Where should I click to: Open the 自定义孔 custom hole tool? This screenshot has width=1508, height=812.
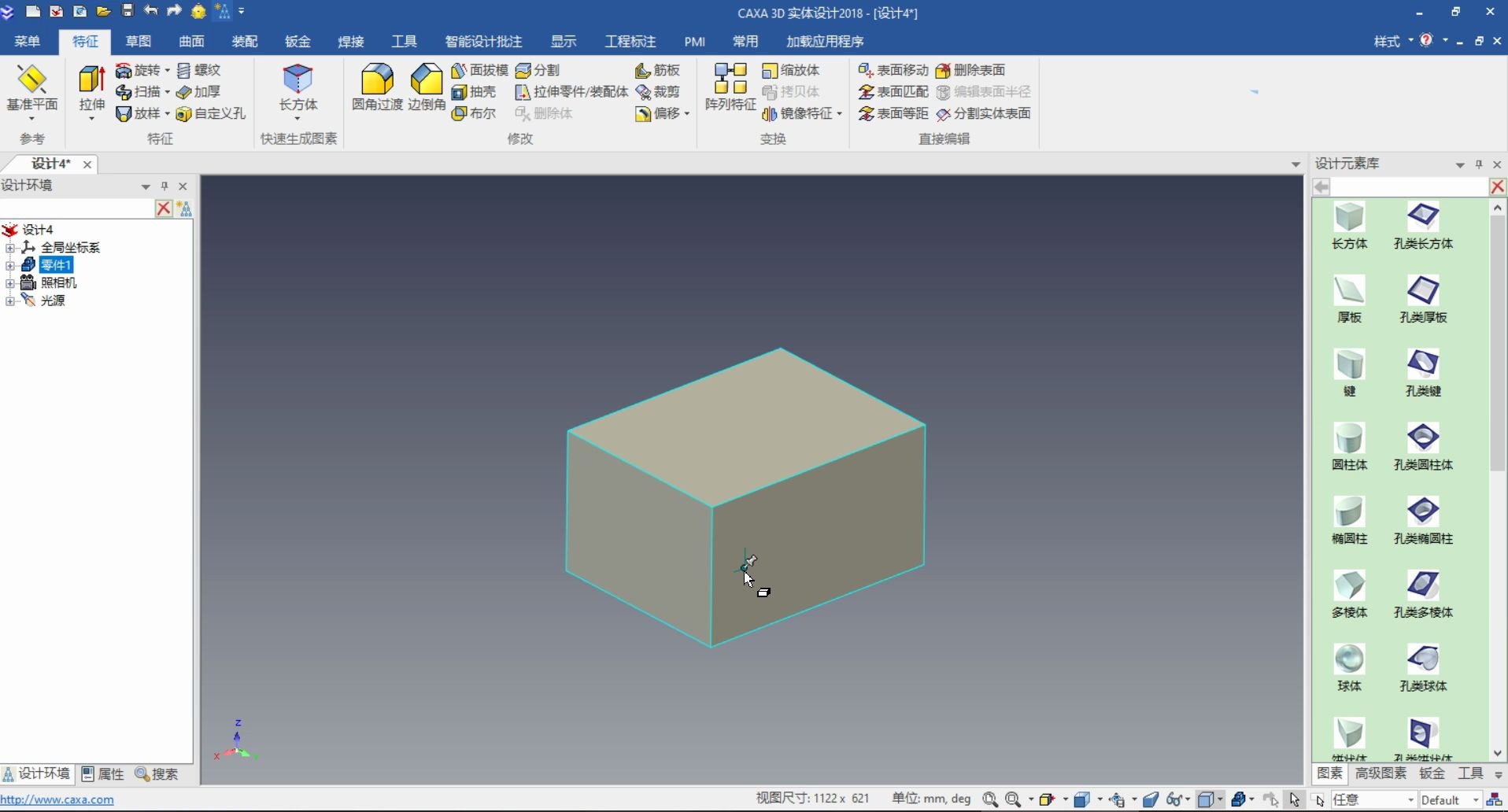tap(211, 113)
